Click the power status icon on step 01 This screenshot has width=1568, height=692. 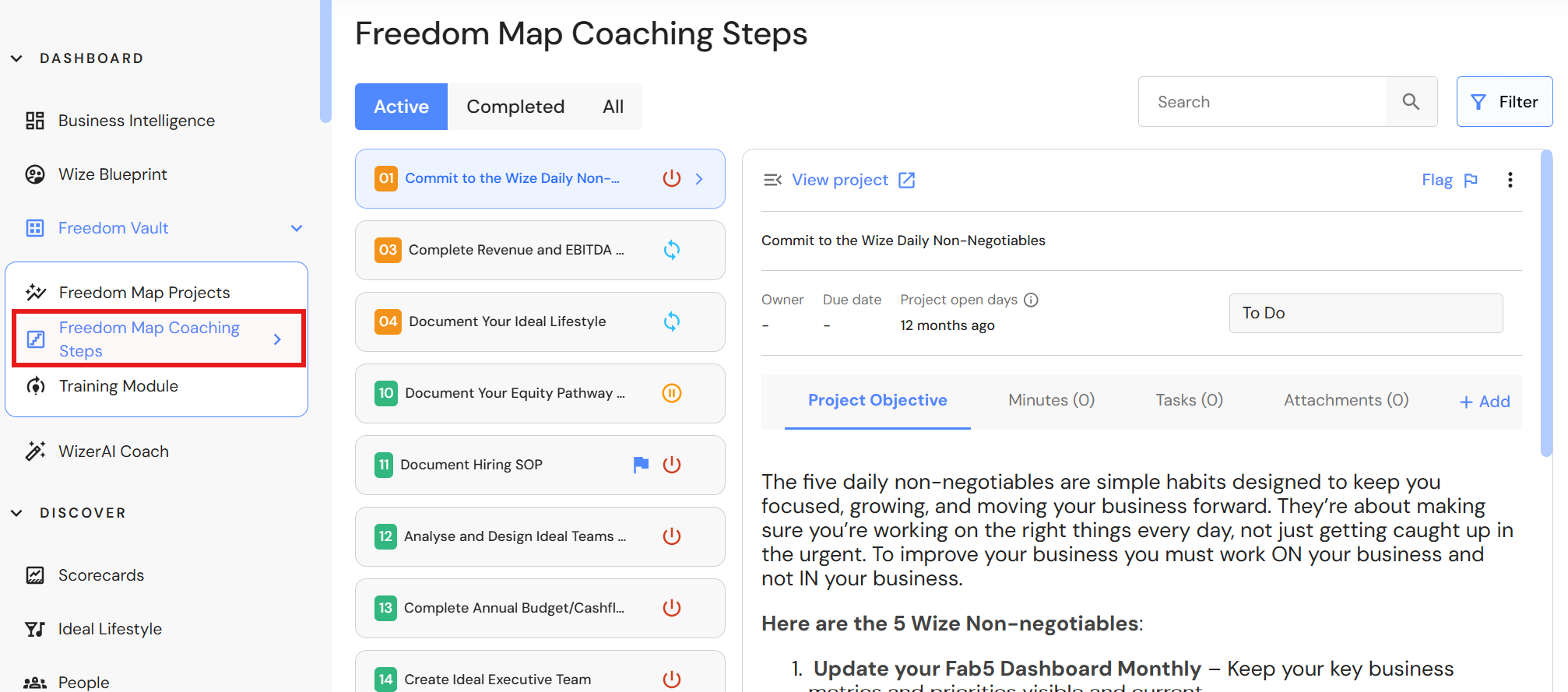(x=672, y=178)
